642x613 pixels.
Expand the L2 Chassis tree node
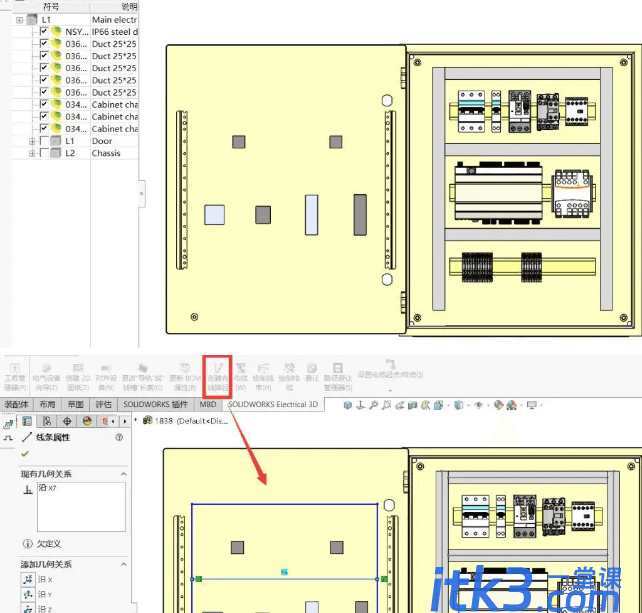pyautogui.click(x=32, y=154)
